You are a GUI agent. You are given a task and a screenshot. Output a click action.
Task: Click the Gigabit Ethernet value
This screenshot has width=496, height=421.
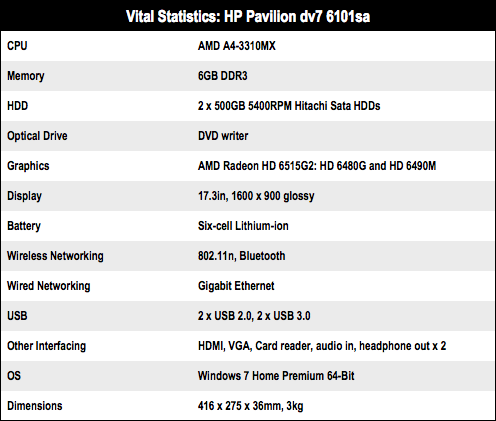click(236, 286)
